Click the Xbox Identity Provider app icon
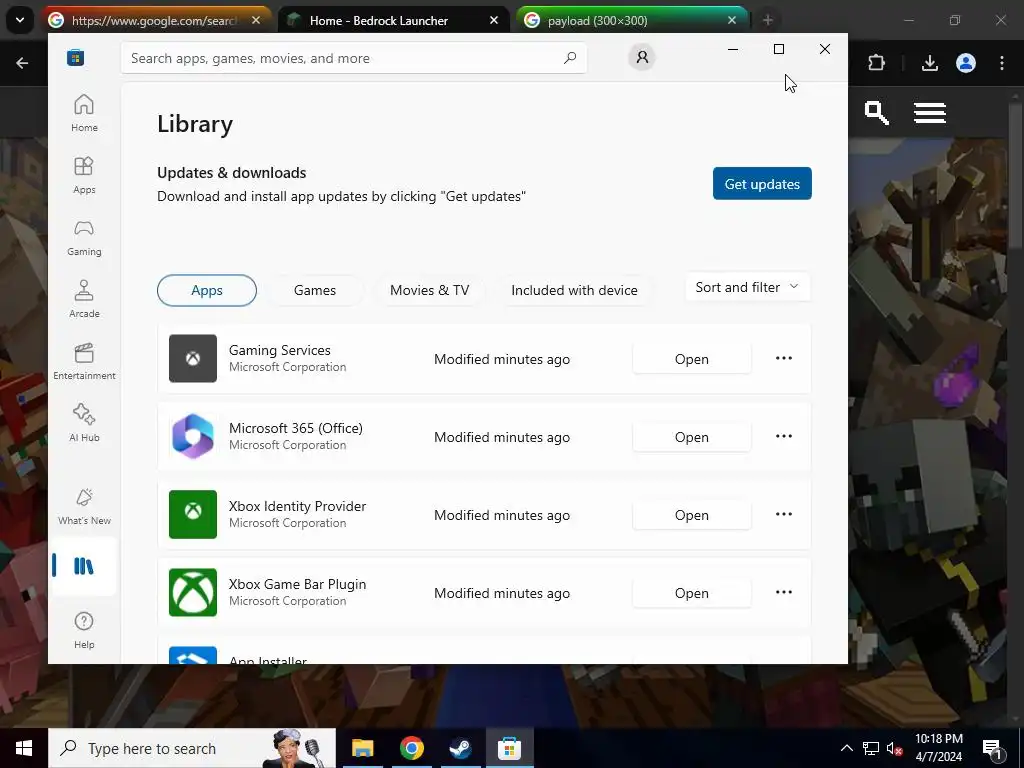 193,515
